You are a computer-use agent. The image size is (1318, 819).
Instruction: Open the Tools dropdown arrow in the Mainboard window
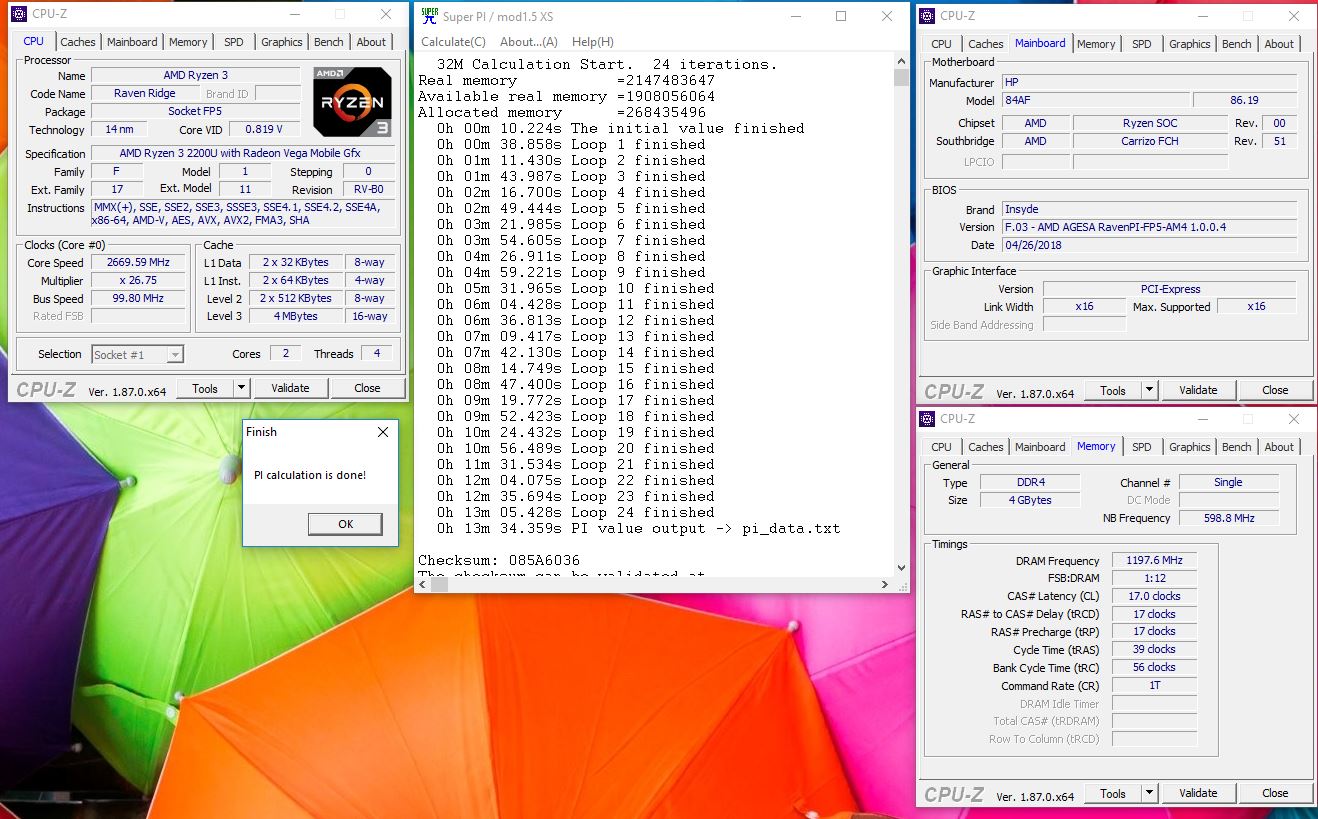(x=1149, y=391)
